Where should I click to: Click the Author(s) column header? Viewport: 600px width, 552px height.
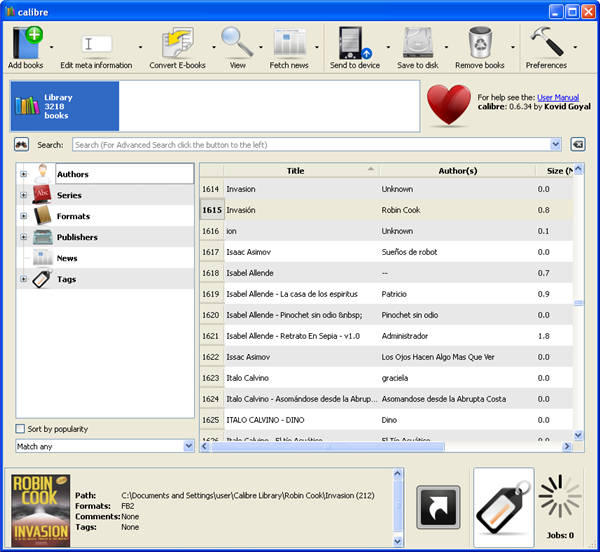457,170
